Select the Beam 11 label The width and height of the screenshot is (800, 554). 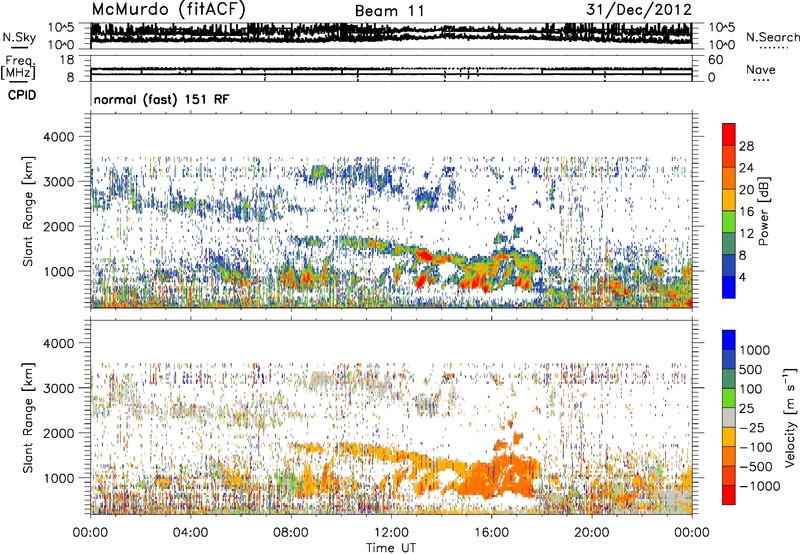390,11
